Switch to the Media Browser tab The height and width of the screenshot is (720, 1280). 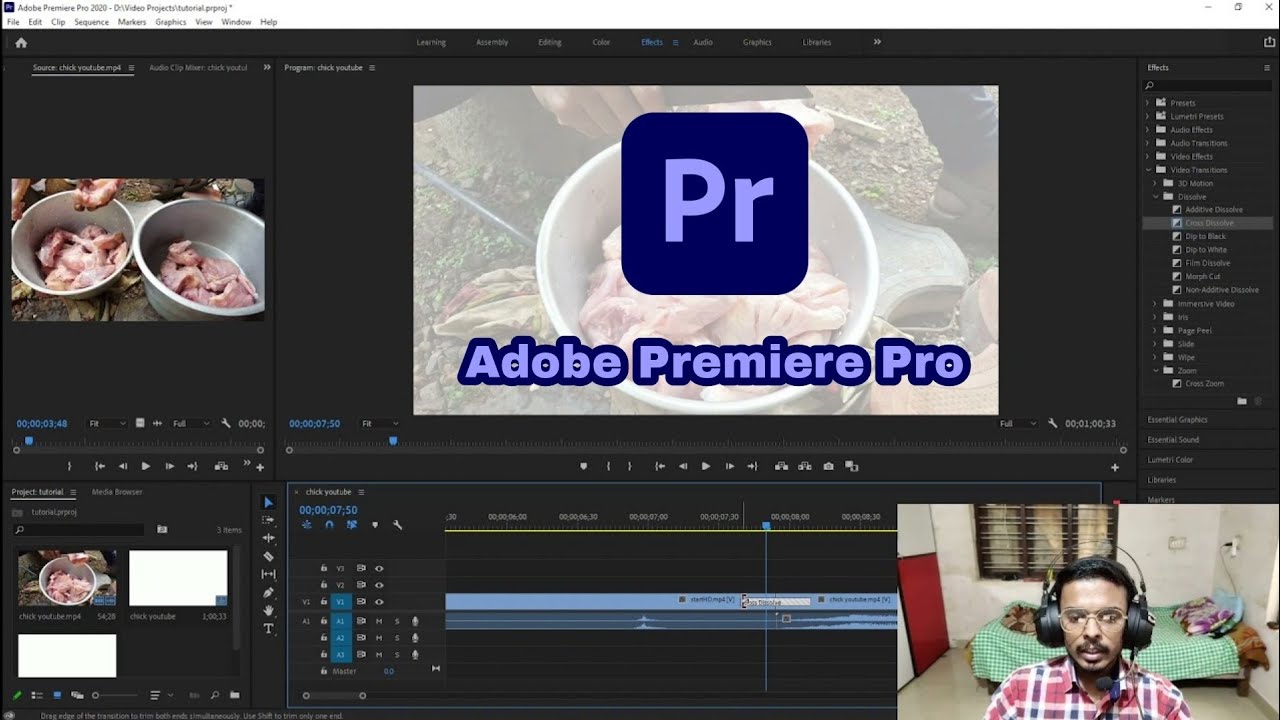click(x=117, y=492)
